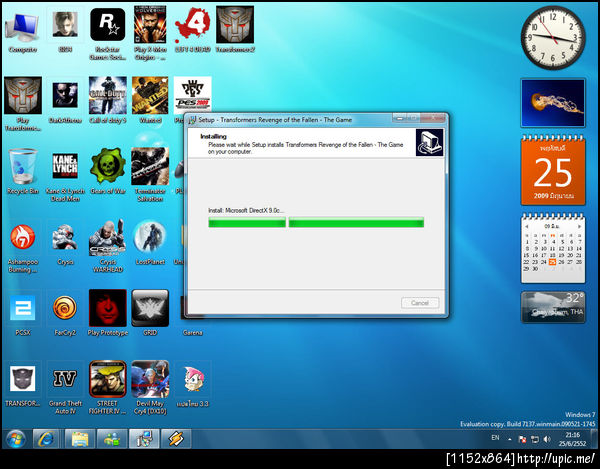Click the Setup window title bar icon
This screenshot has height=469, width=600.
(192, 120)
